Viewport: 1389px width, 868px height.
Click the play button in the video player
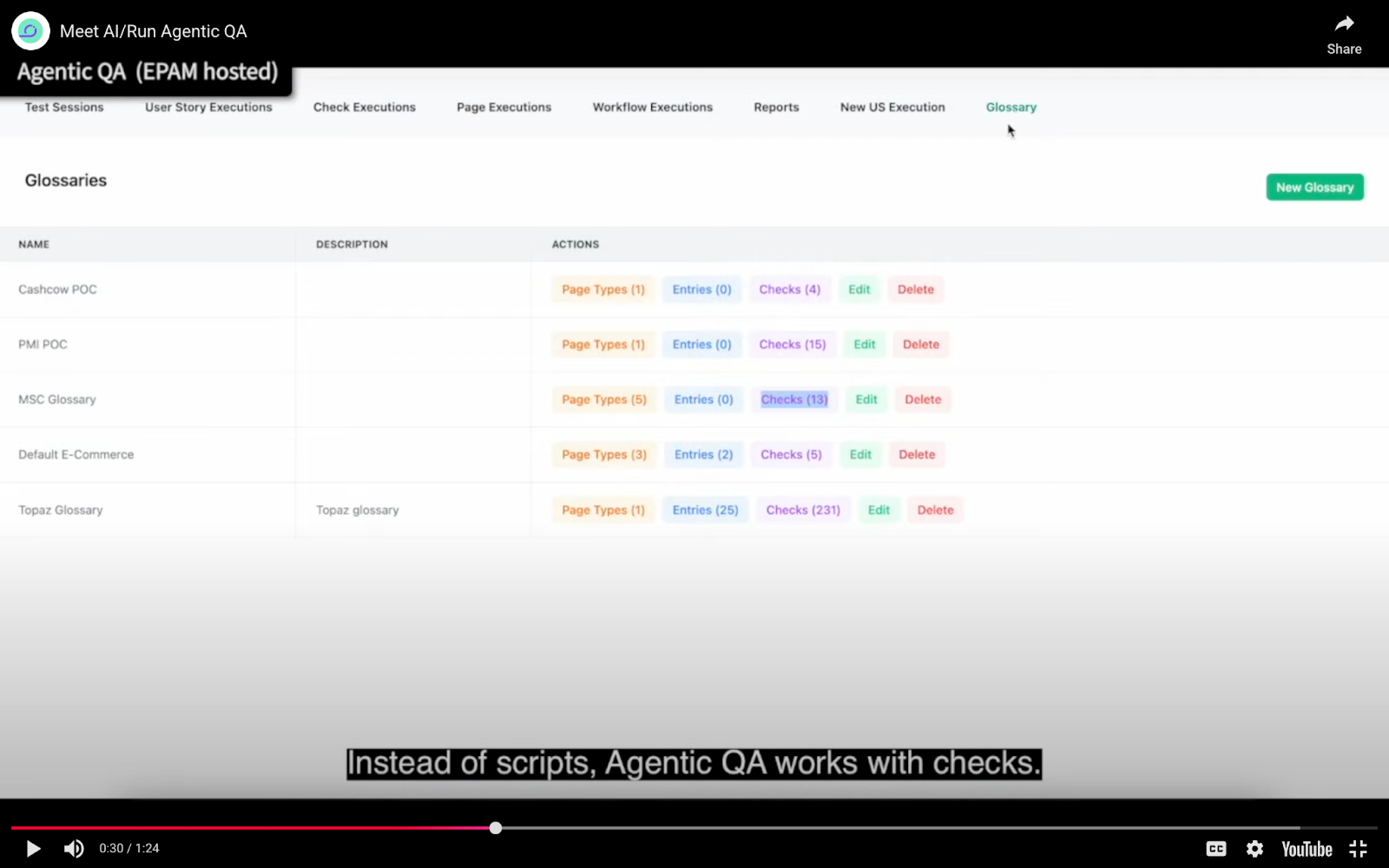[33, 849]
